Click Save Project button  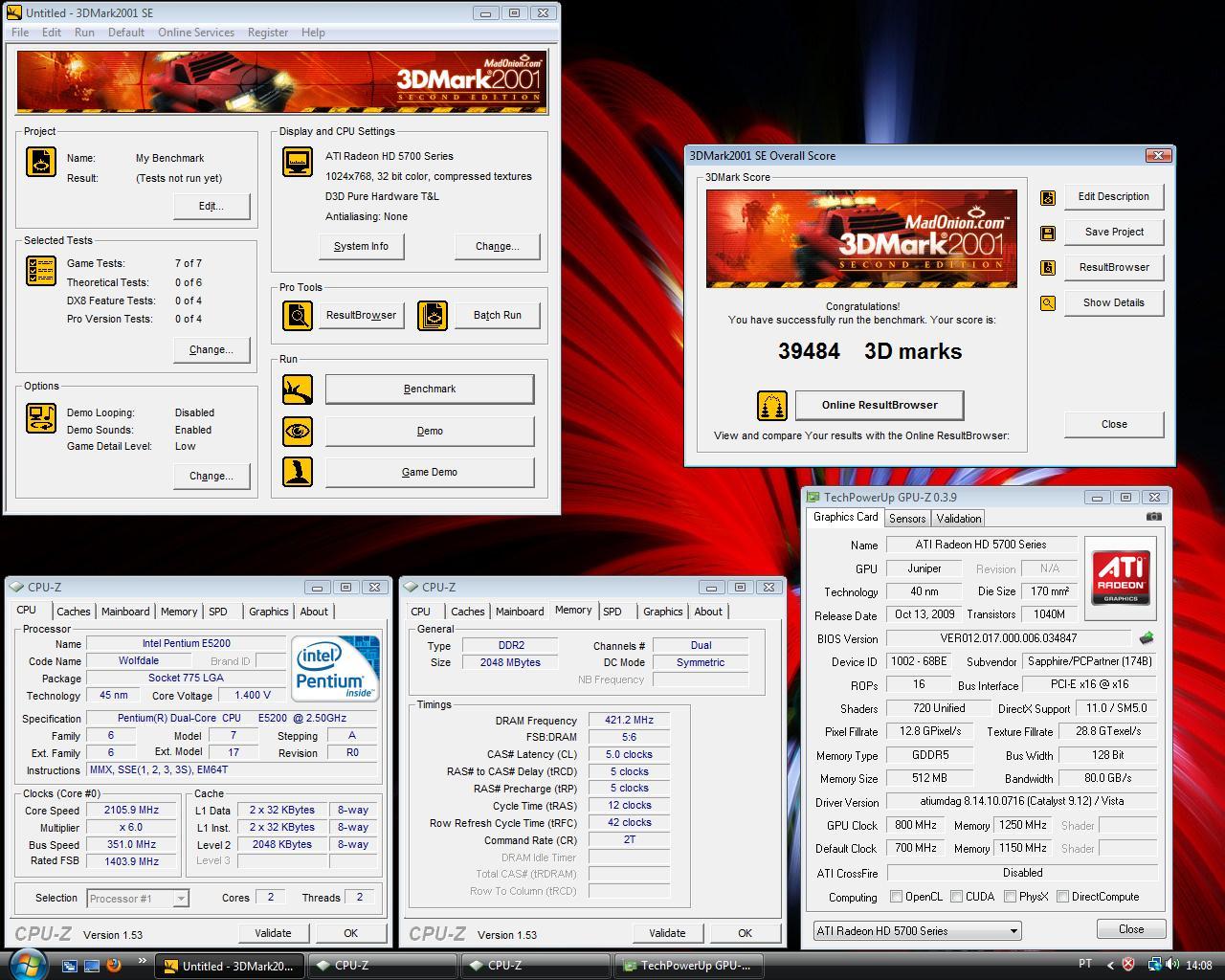tap(1114, 232)
